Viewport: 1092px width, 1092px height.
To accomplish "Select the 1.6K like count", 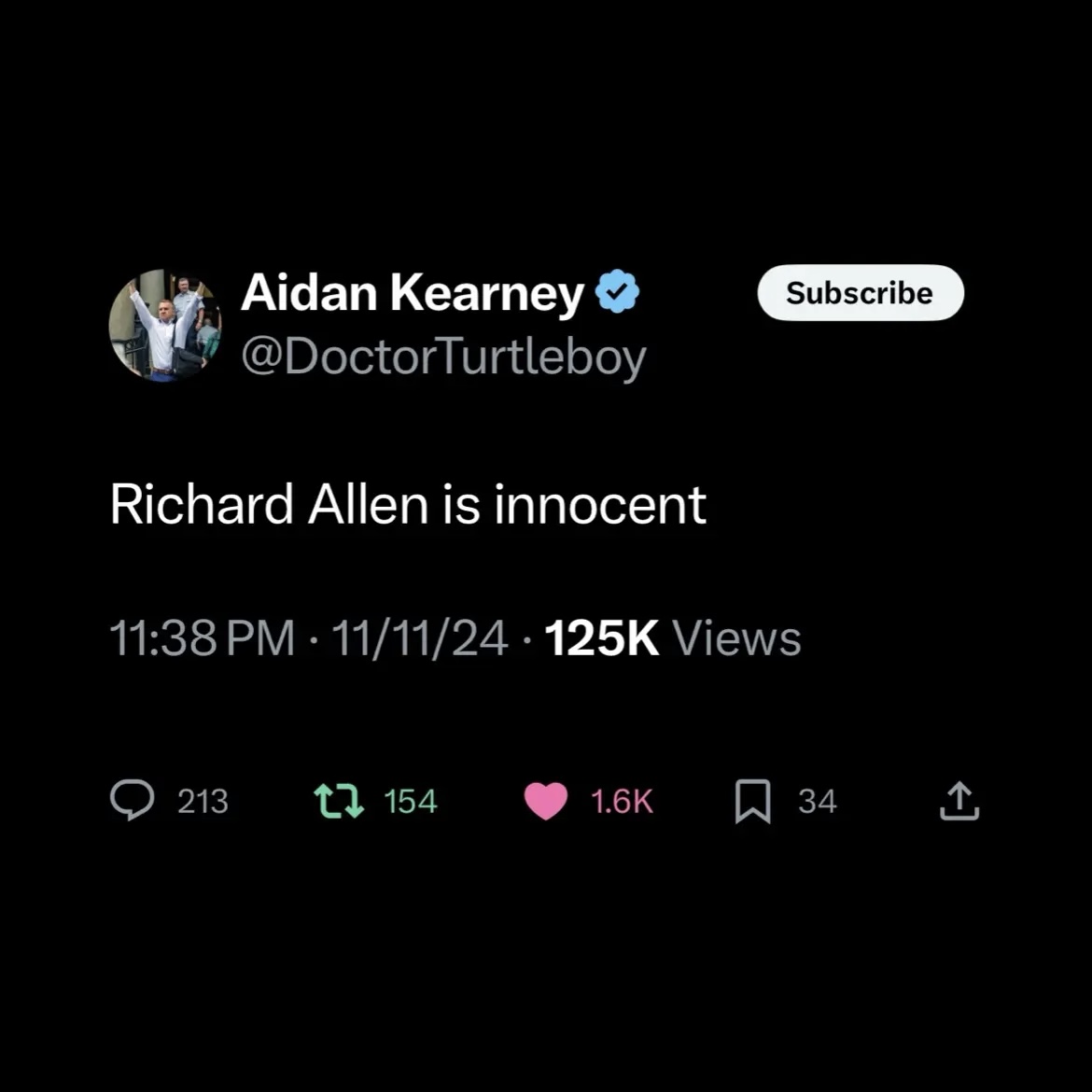I will pyautogui.click(x=621, y=801).
